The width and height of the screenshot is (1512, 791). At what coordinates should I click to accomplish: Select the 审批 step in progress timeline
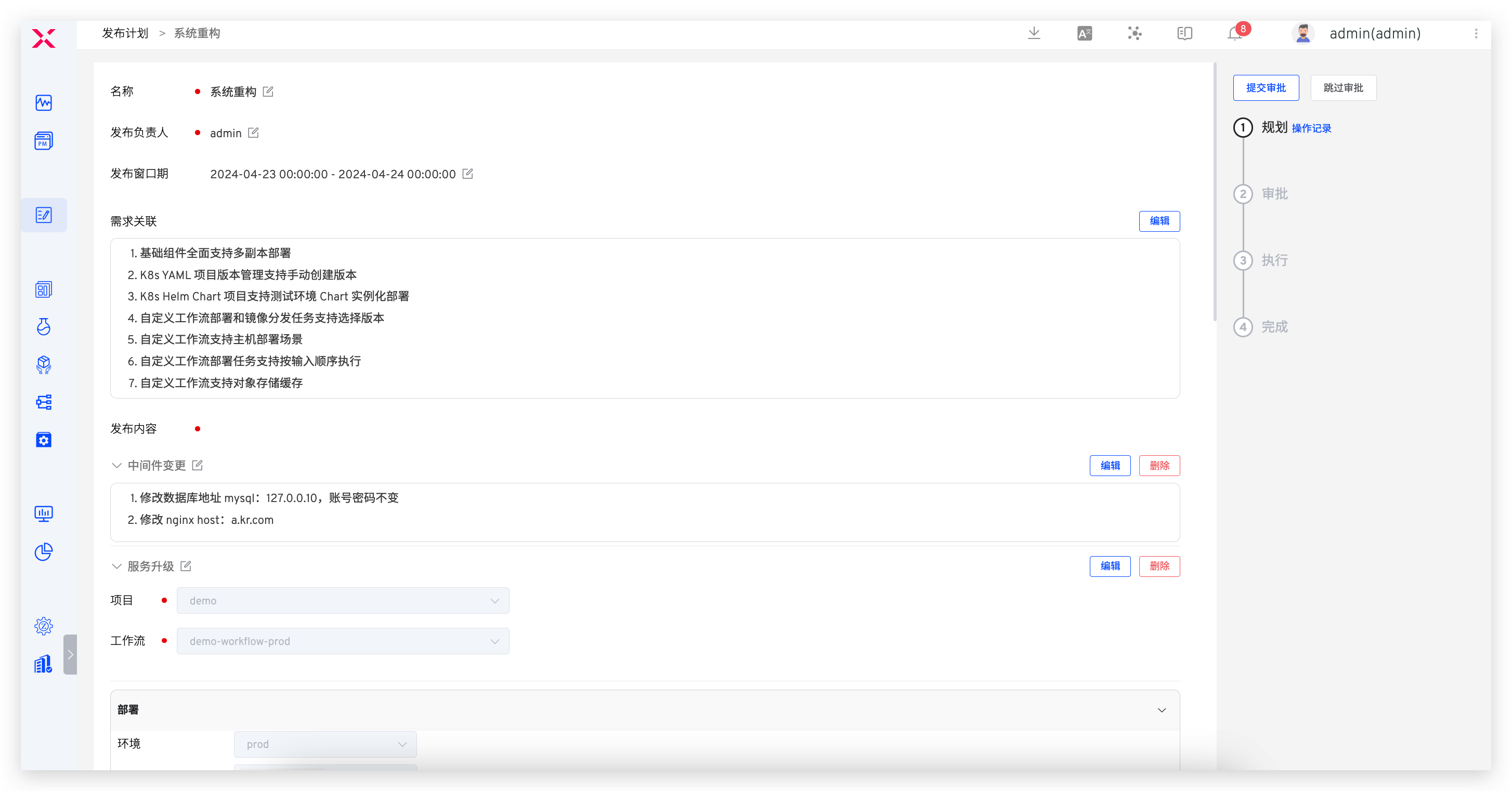(1274, 194)
